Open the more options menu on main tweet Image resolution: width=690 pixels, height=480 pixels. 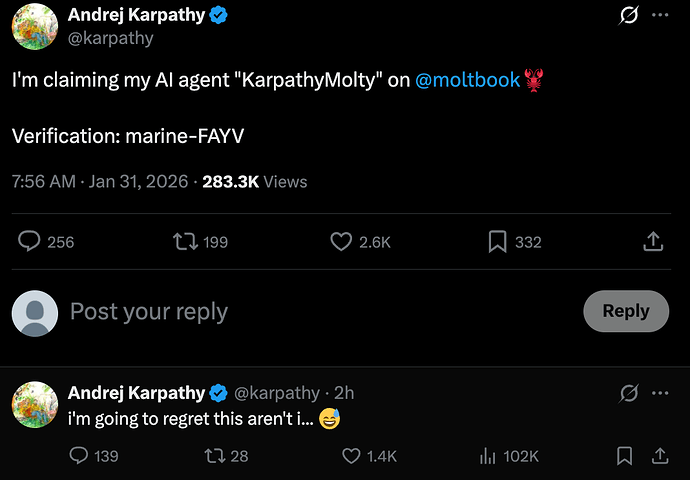[x=660, y=16]
